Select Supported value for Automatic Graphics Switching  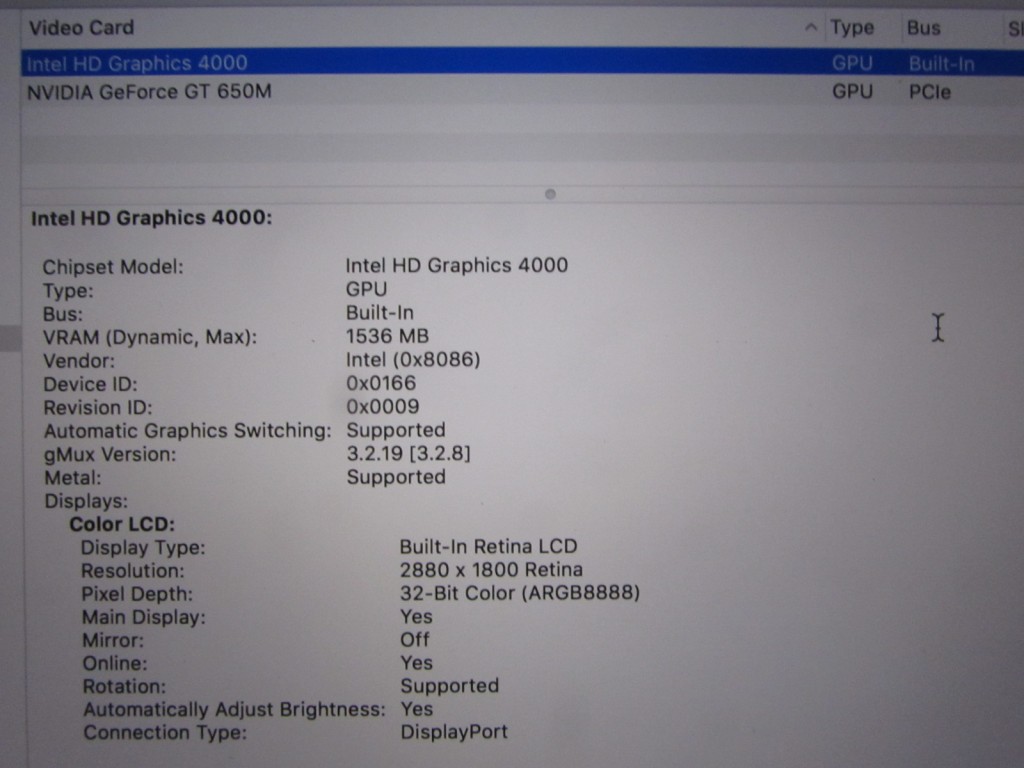click(x=396, y=430)
